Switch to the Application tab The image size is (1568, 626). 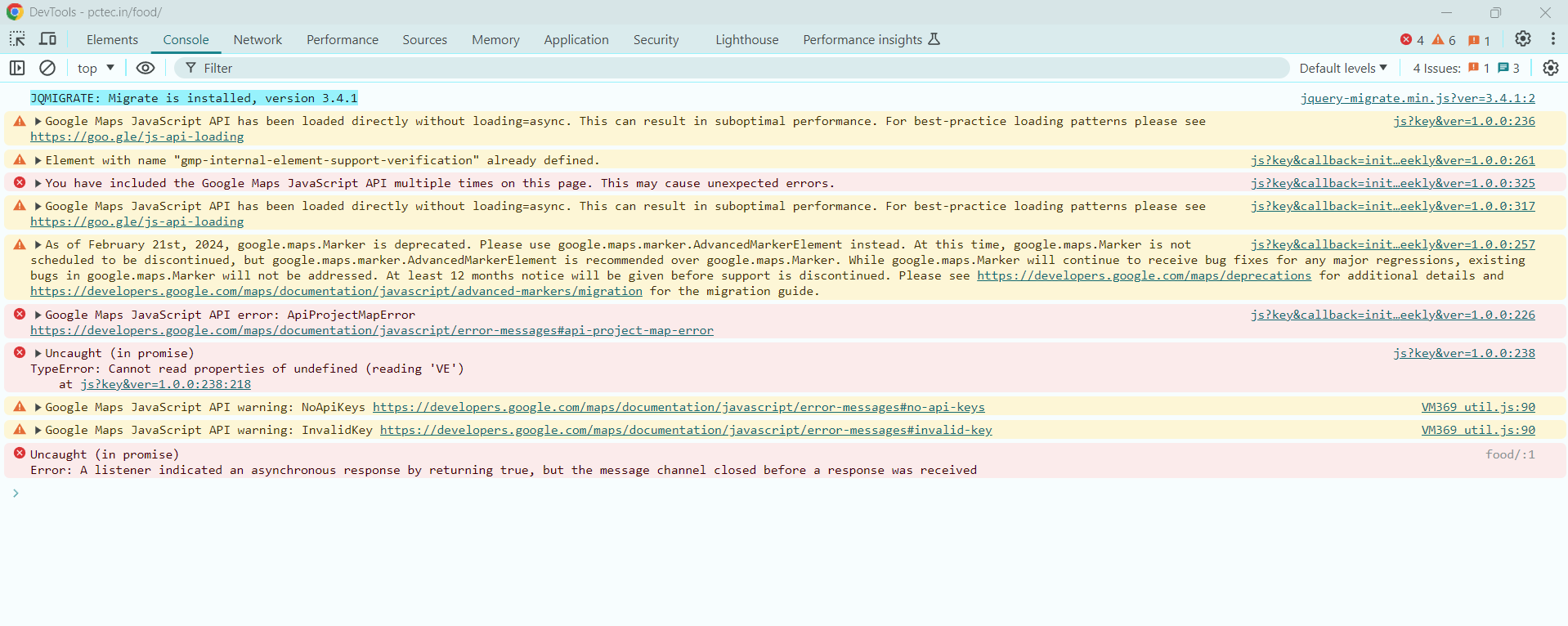[576, 39]
